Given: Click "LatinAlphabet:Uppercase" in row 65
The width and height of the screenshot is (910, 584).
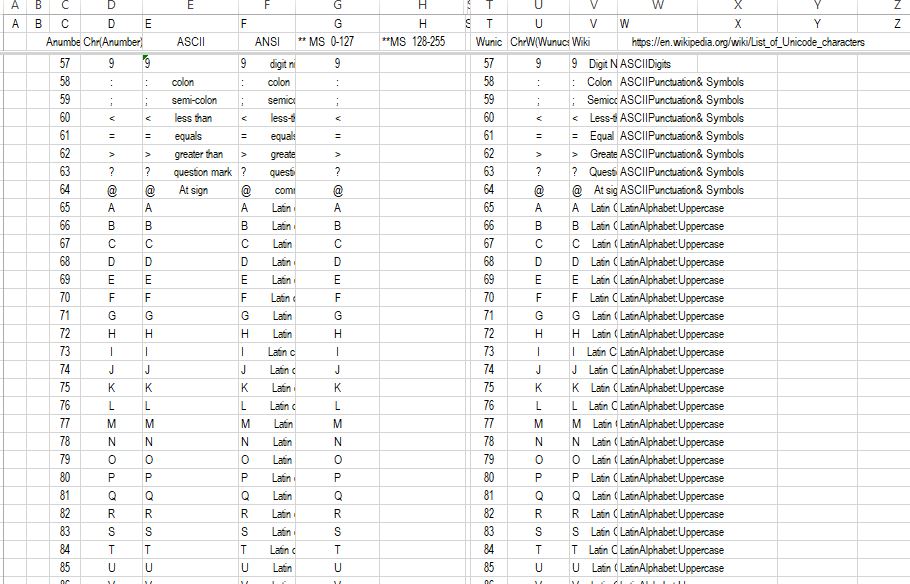Looking at the screenshot, I should coord(671,208).
